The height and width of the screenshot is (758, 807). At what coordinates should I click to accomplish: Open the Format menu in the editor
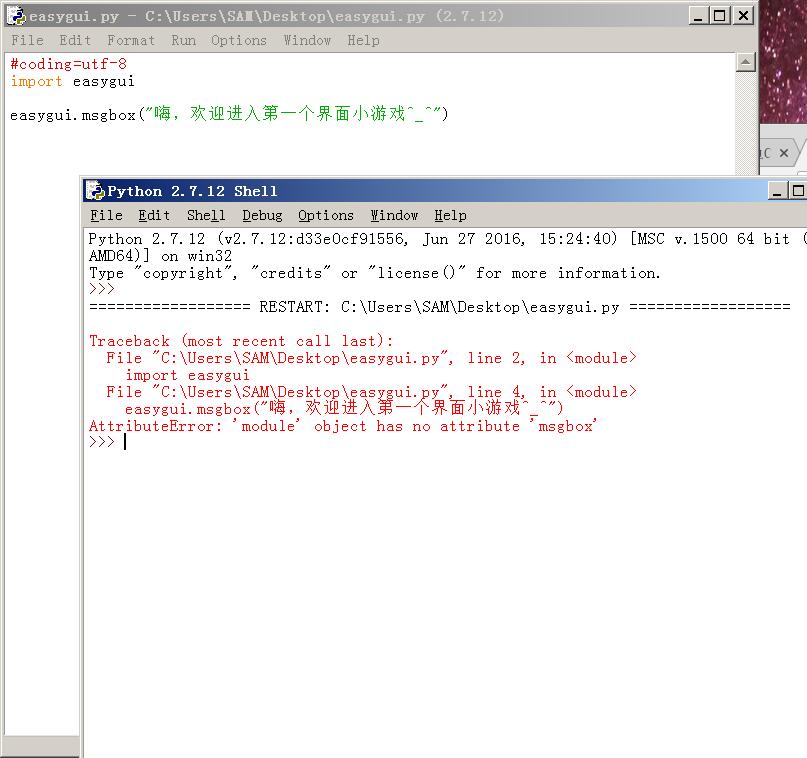131,40
